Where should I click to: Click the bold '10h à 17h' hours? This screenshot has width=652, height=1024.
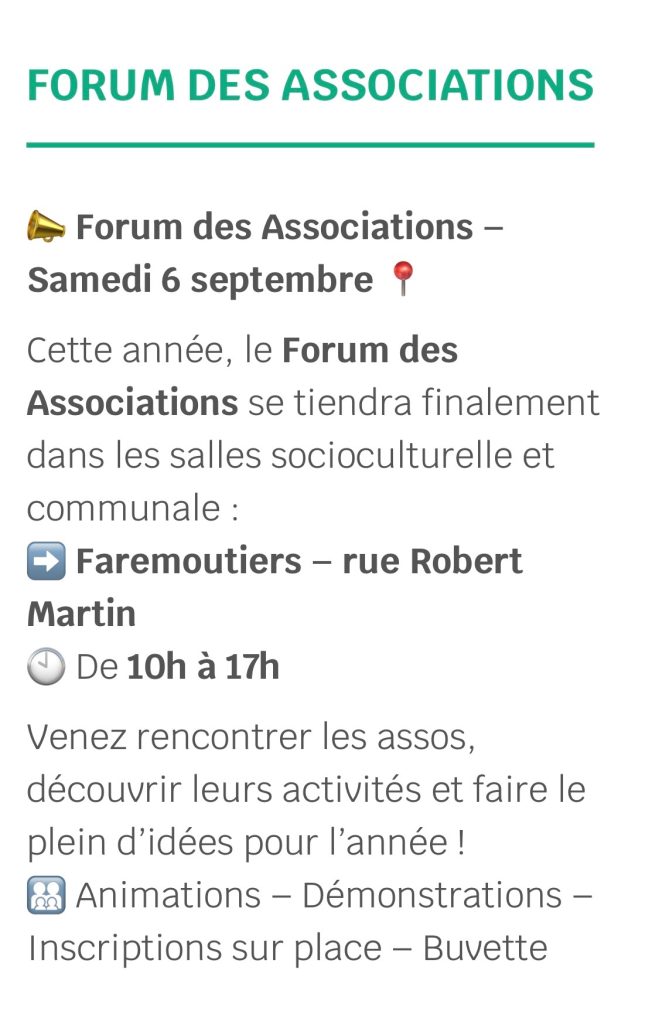[x=203, y=667]
